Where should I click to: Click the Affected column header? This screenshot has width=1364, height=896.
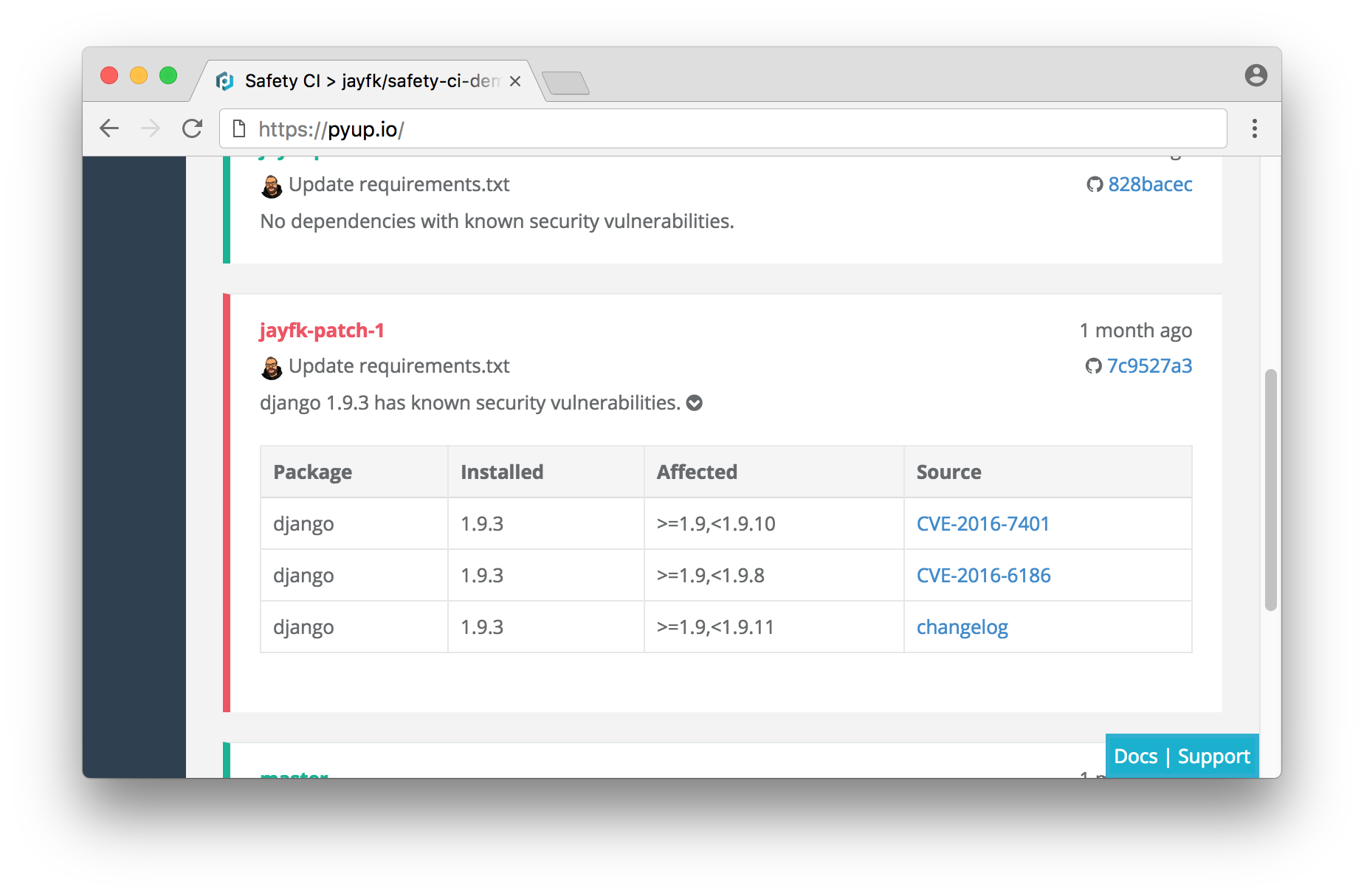point(774,472)
